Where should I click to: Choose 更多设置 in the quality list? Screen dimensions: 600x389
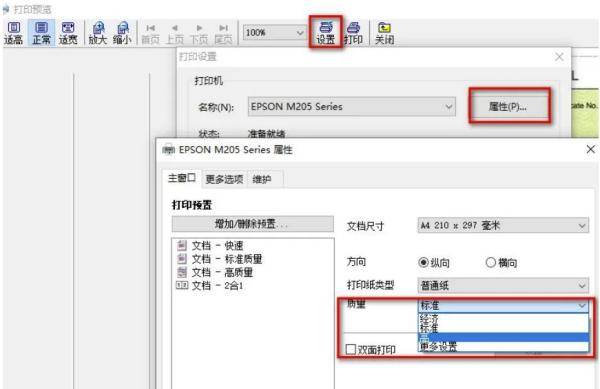click(x=503, y=347)
